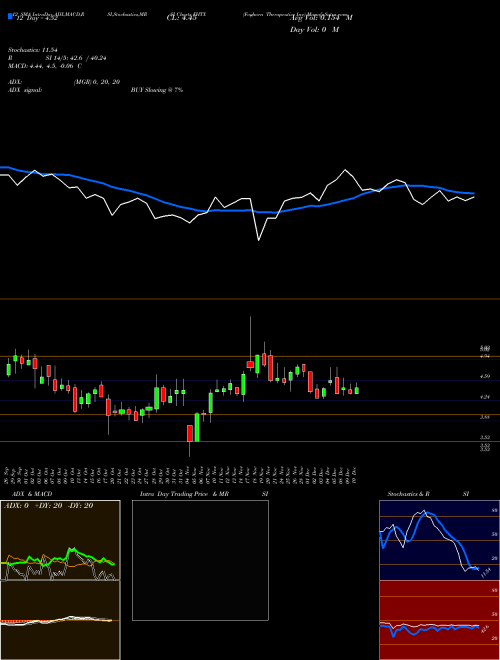Click the 'MACD: 4.44, 4.5, -0.06' line

pos(42,66)
